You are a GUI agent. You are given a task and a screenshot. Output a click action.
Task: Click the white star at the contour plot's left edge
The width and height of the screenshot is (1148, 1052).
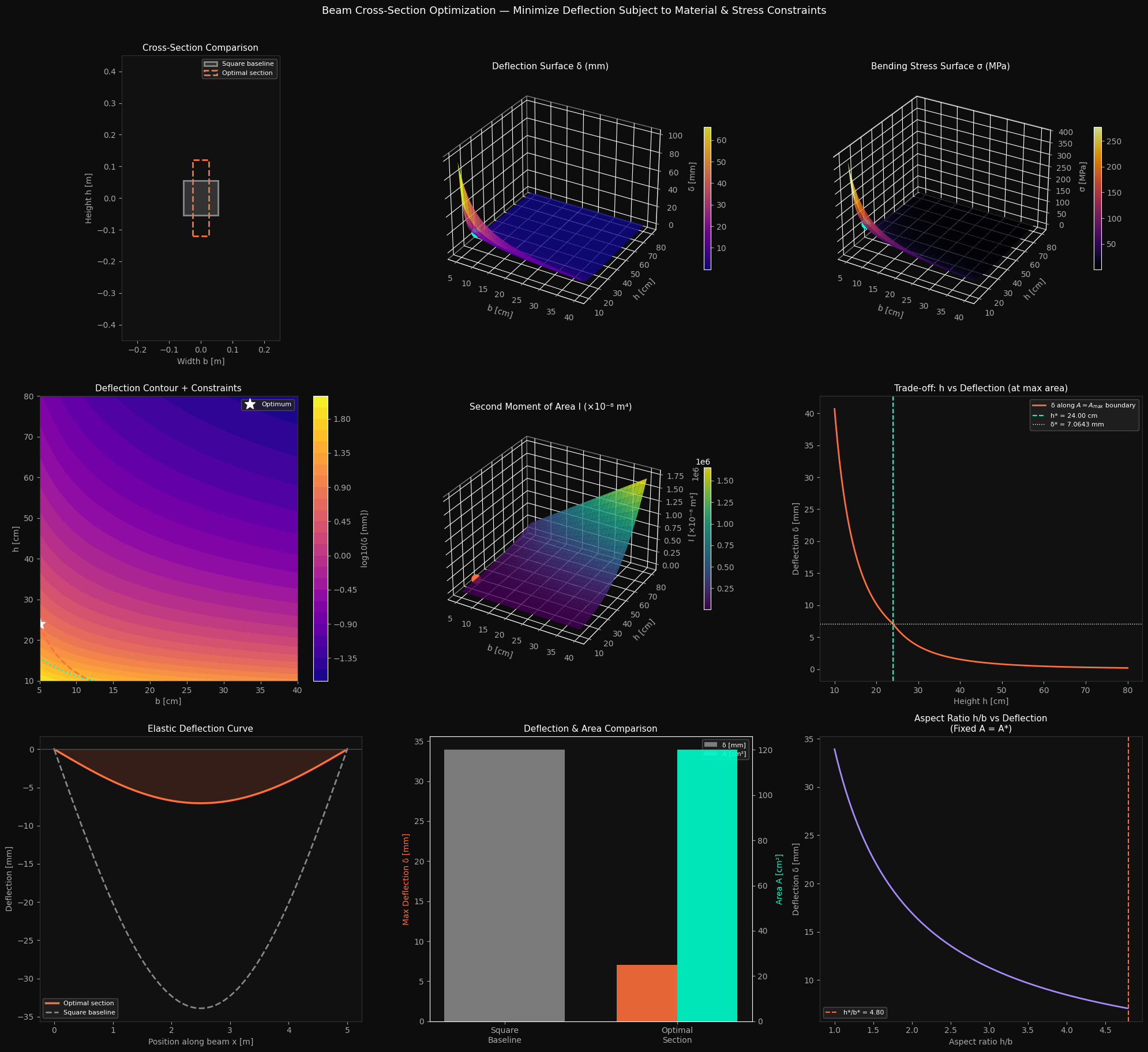(x=41, y=624)
